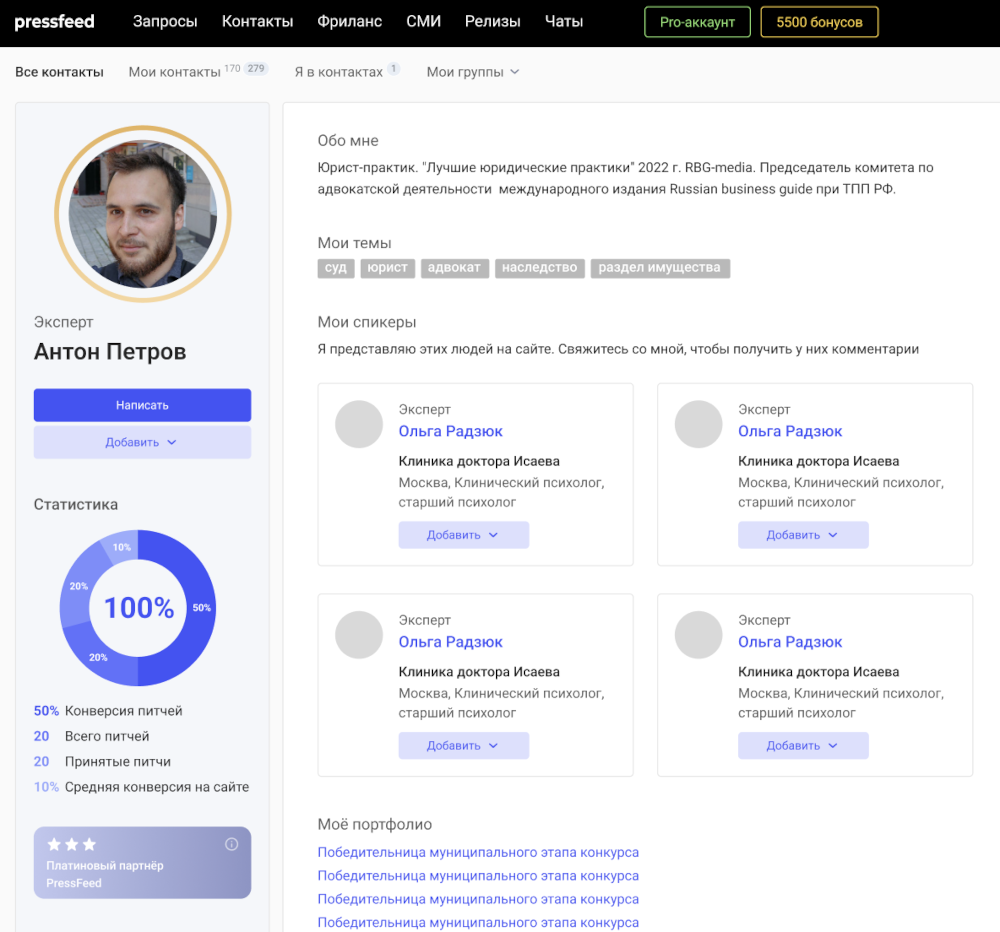Open the Фриланс menu item
The width and height of the screenshot is (1000, 932).
coord(349,22)
